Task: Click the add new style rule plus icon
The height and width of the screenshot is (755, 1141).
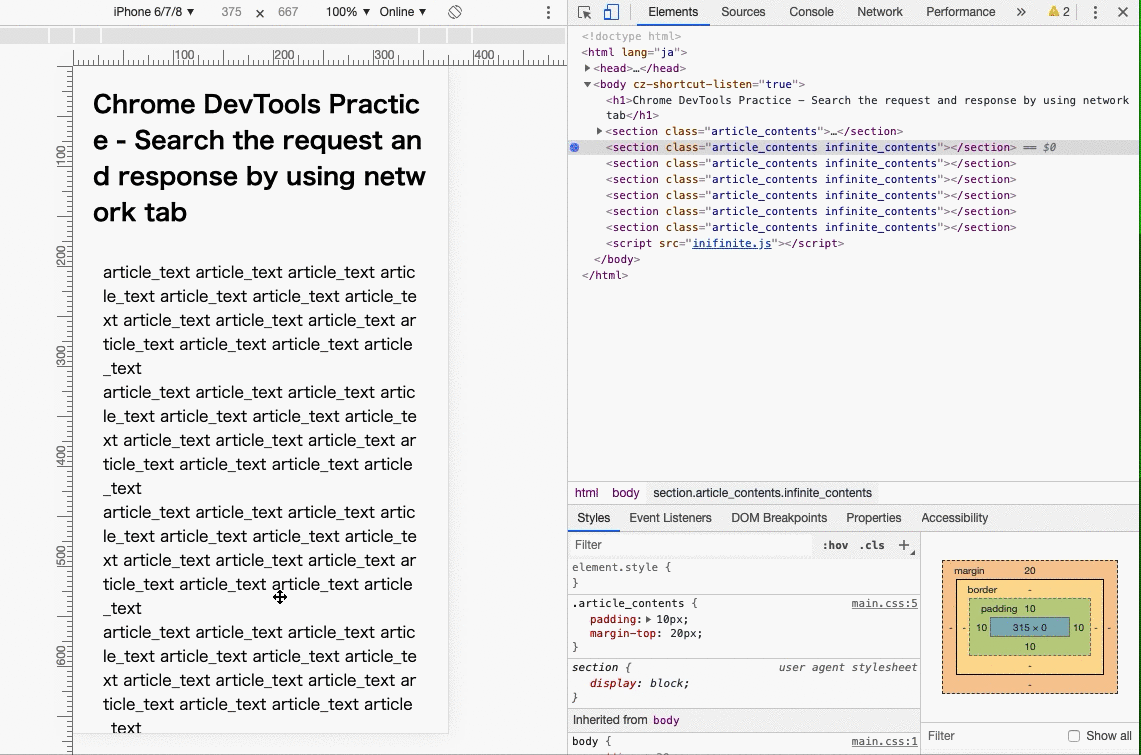Action: pyautogui.click(x=904, y=545)
